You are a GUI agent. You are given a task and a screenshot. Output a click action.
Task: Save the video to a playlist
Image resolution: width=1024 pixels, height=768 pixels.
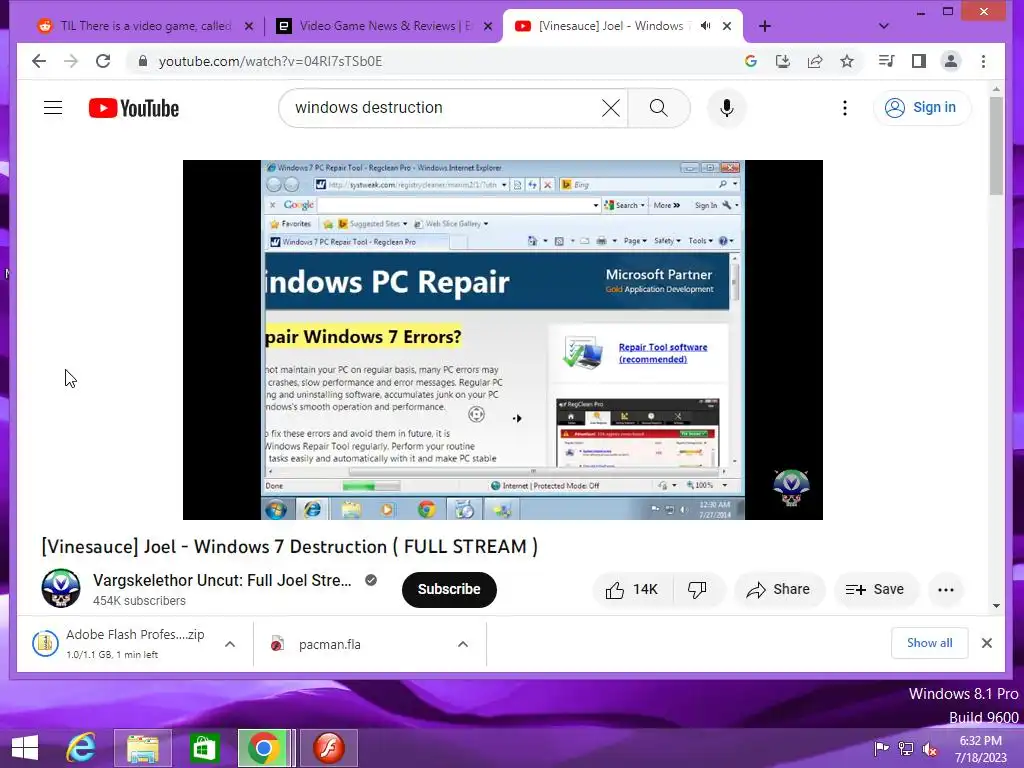pyautogui.click(x=875, y=590)
